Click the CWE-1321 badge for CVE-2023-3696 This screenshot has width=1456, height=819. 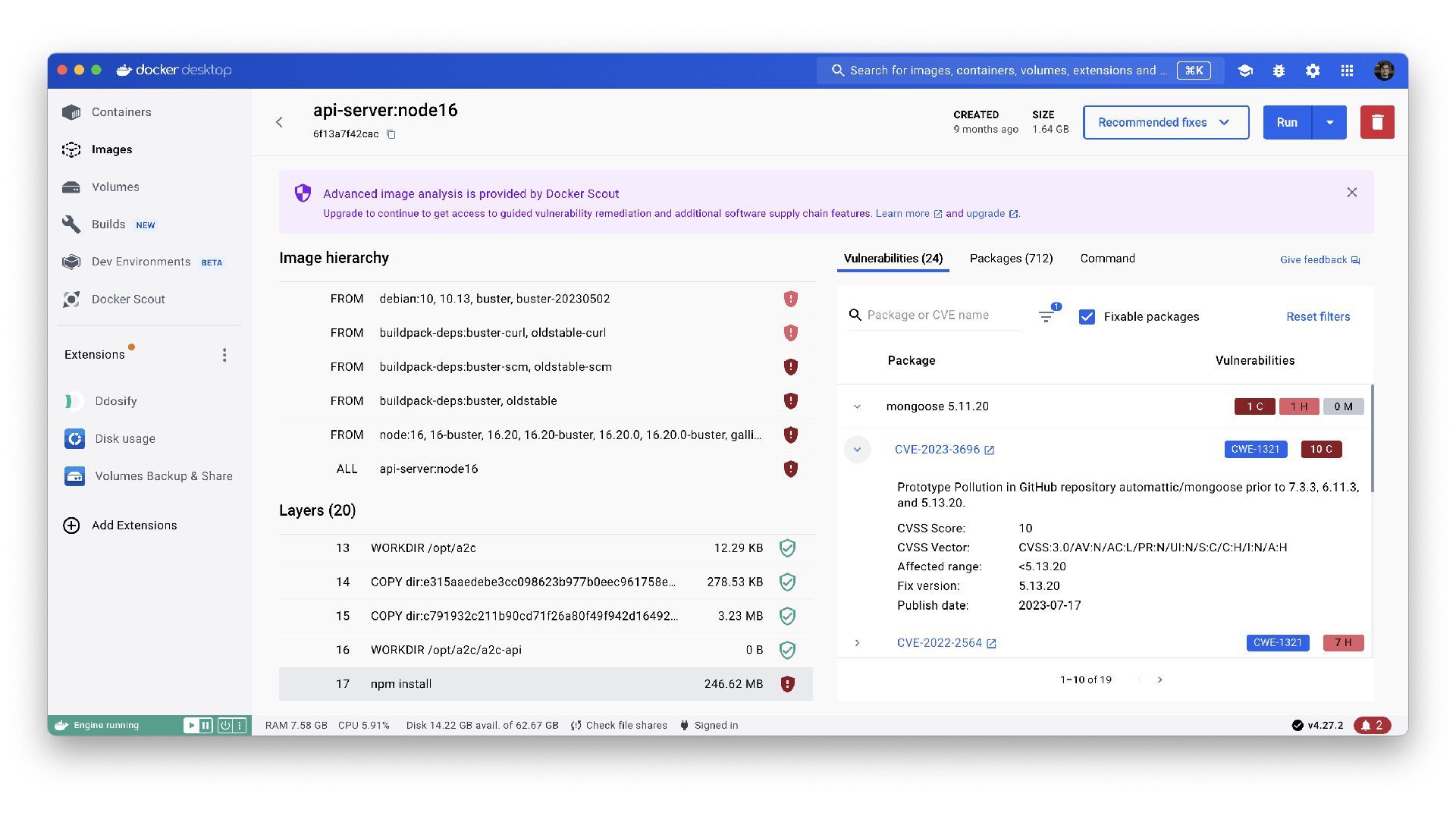pos(1255,450)
